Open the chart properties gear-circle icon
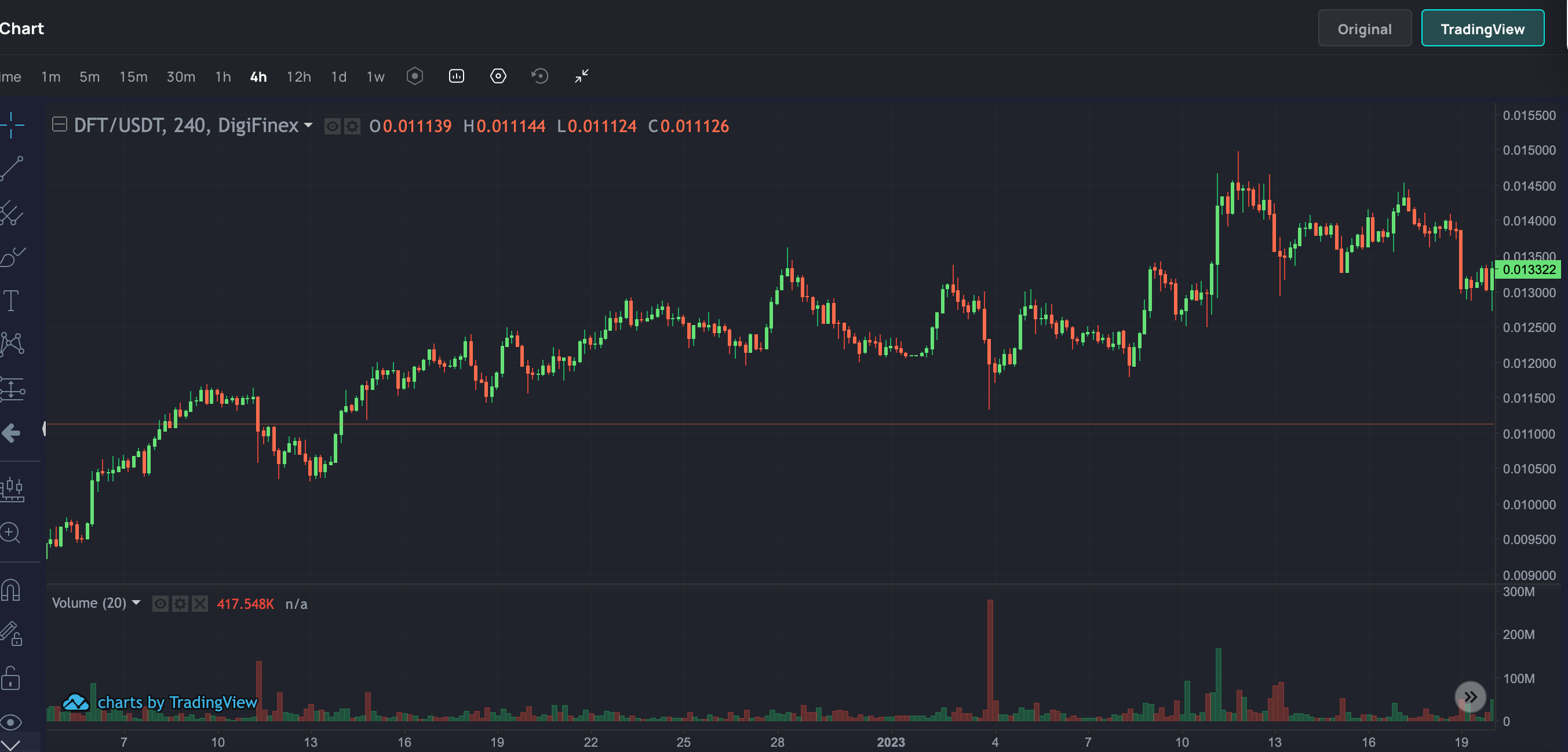 tap(498, 76)
